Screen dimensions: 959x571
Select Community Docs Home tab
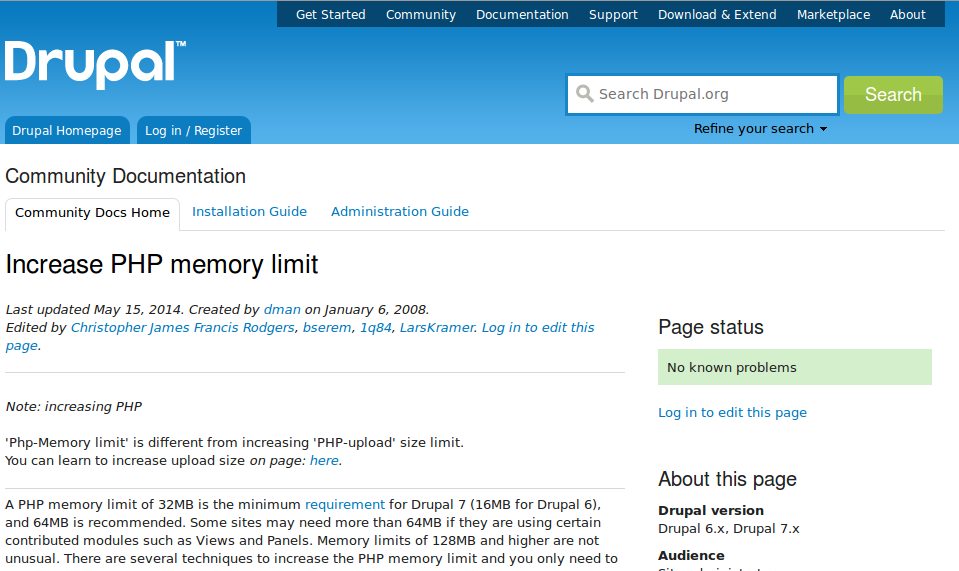coord(92,213)
